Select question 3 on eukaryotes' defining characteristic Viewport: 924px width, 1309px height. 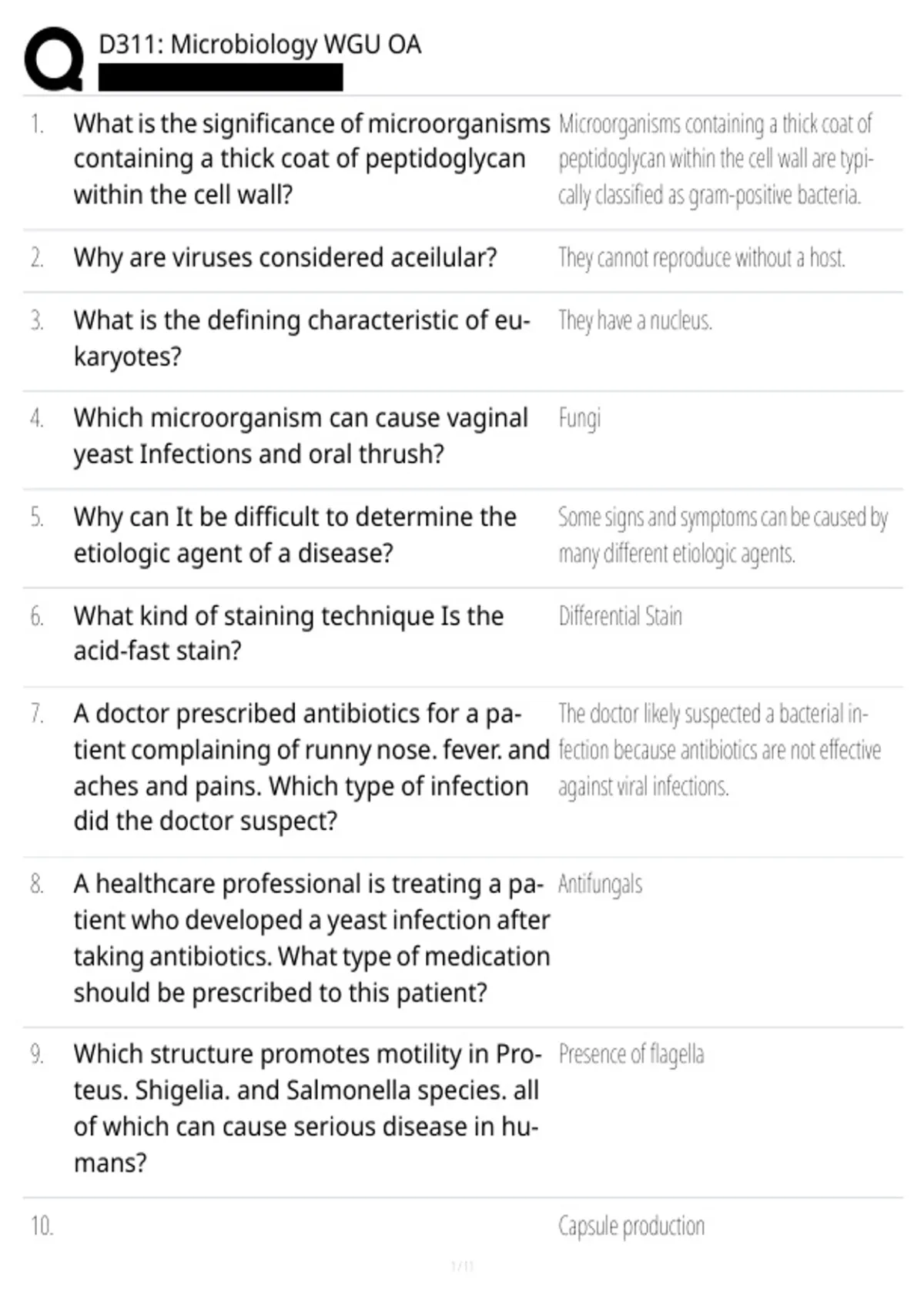coord(303,338)
